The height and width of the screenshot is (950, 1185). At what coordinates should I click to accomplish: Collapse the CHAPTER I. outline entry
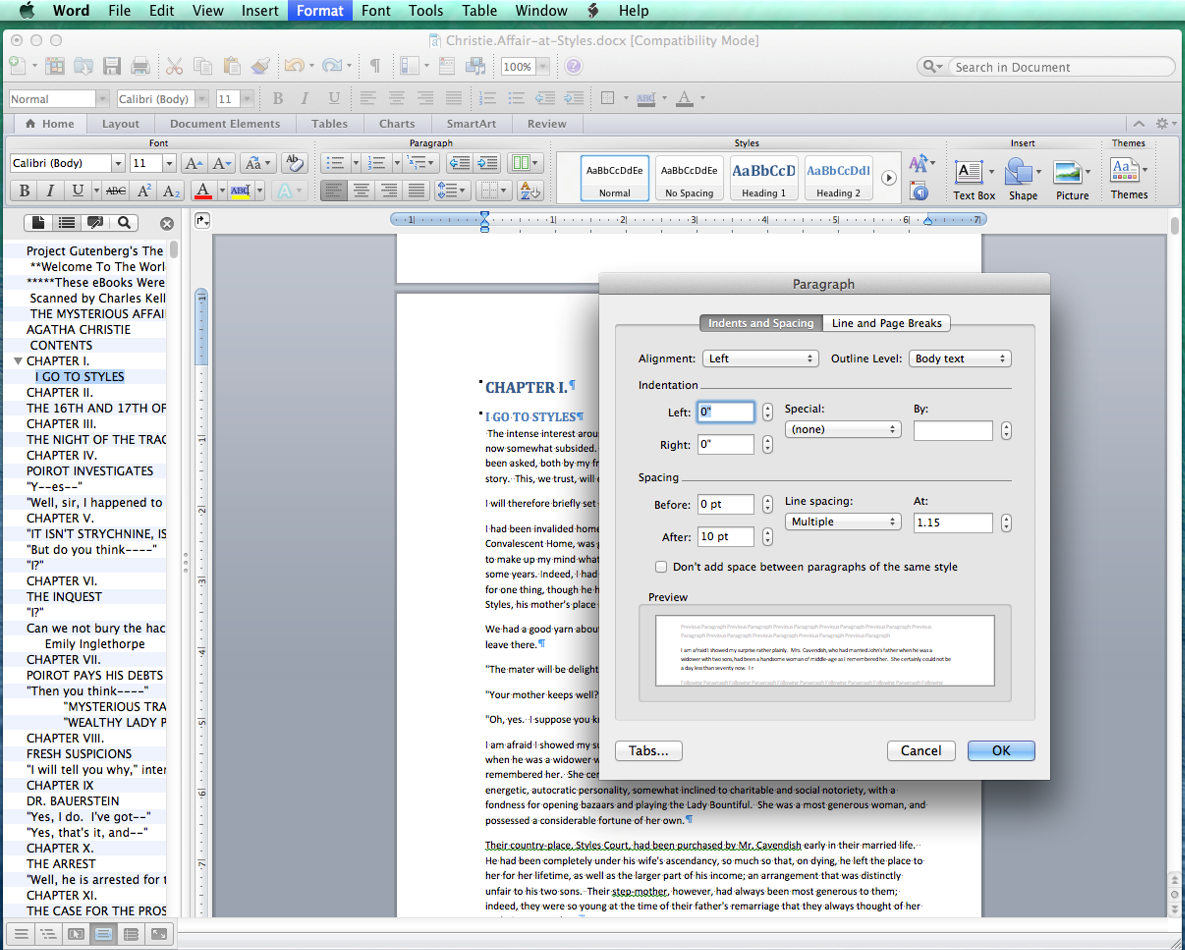(x=18, y=361)
